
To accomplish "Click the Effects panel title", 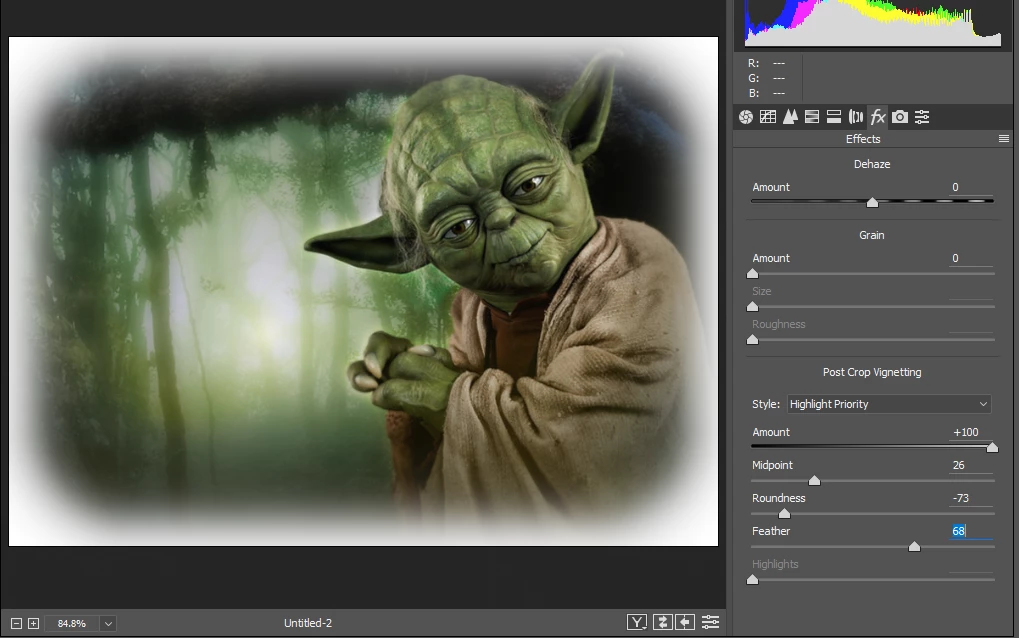I will 863,139.
